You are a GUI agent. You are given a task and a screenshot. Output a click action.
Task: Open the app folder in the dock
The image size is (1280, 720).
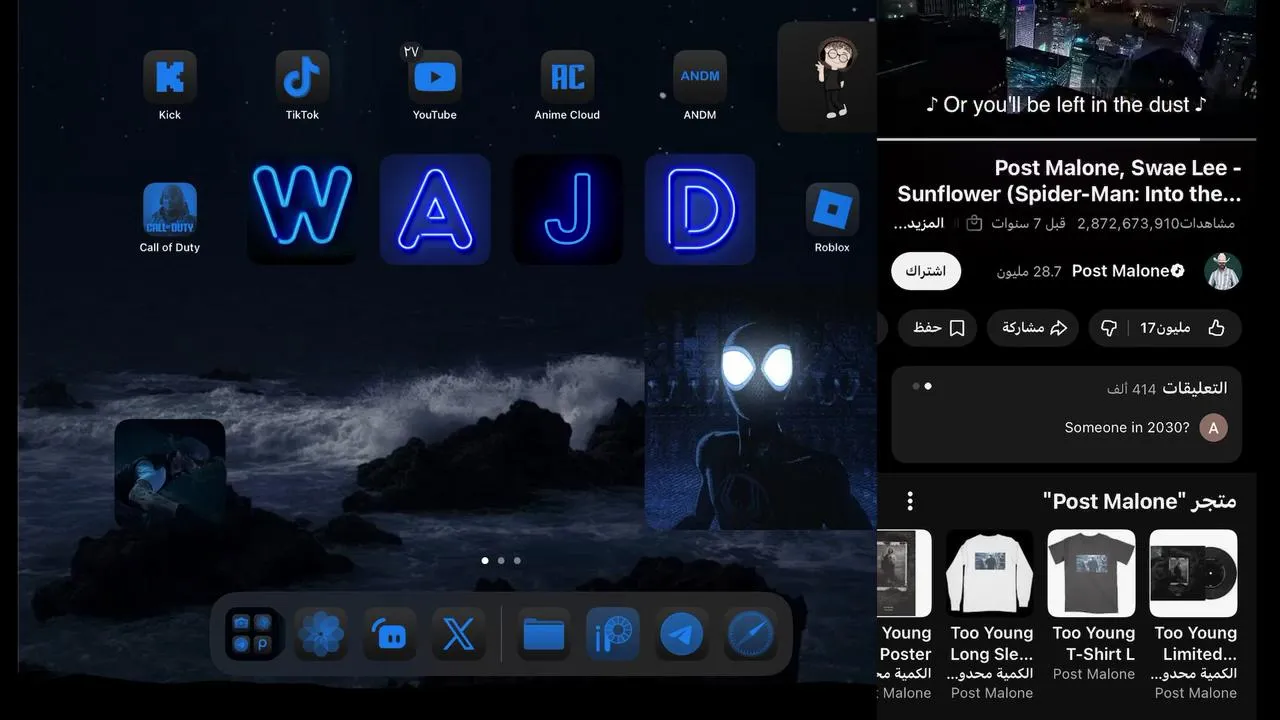252,634
